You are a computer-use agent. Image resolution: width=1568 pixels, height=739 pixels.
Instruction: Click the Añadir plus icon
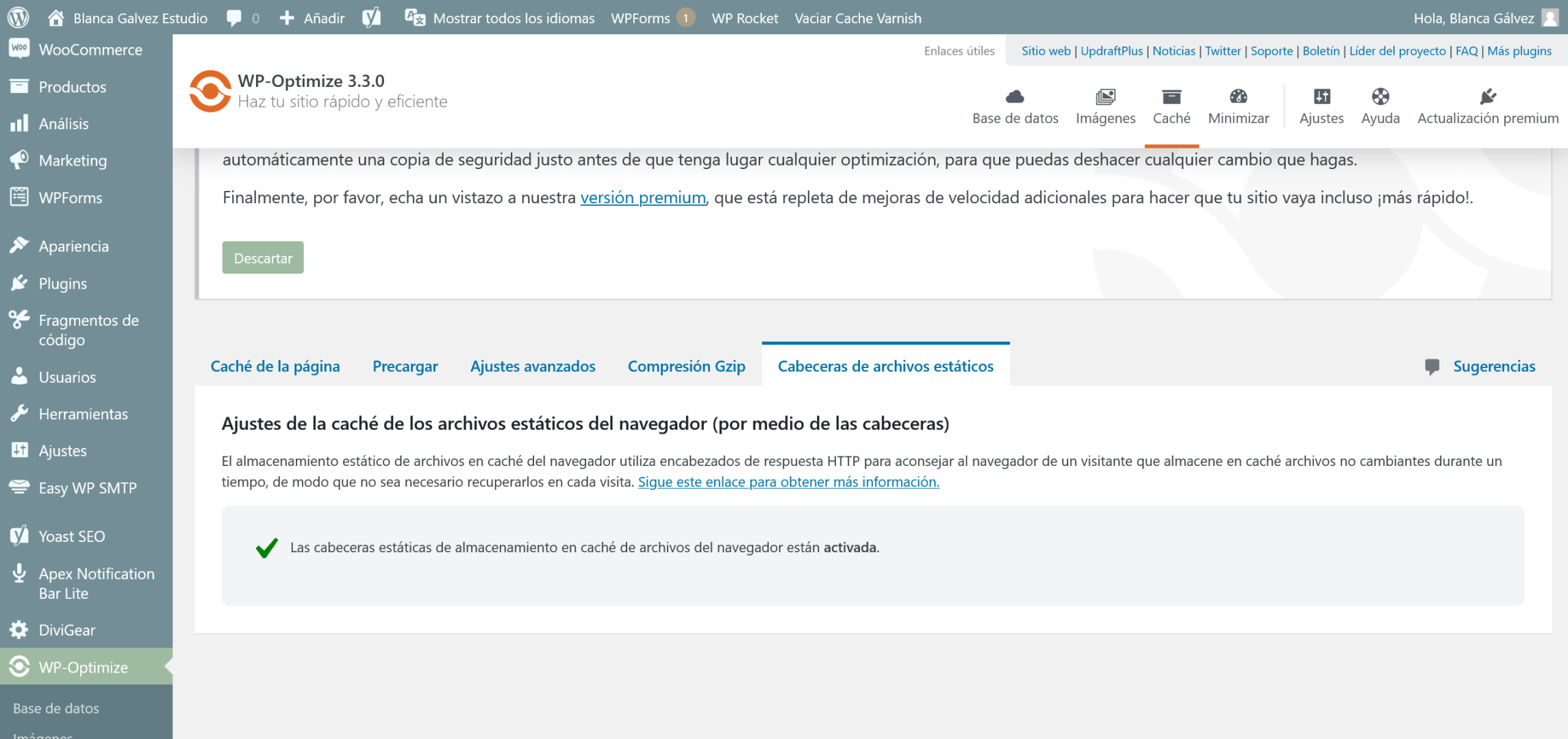pyautogui.click(x=287, y=18)
